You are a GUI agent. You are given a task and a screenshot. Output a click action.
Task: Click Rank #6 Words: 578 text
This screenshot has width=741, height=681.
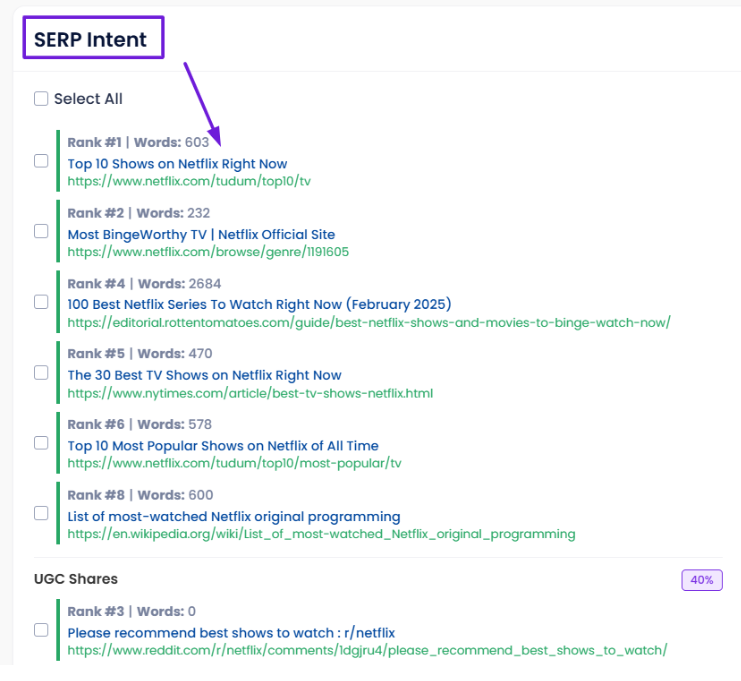coord(139,424)
